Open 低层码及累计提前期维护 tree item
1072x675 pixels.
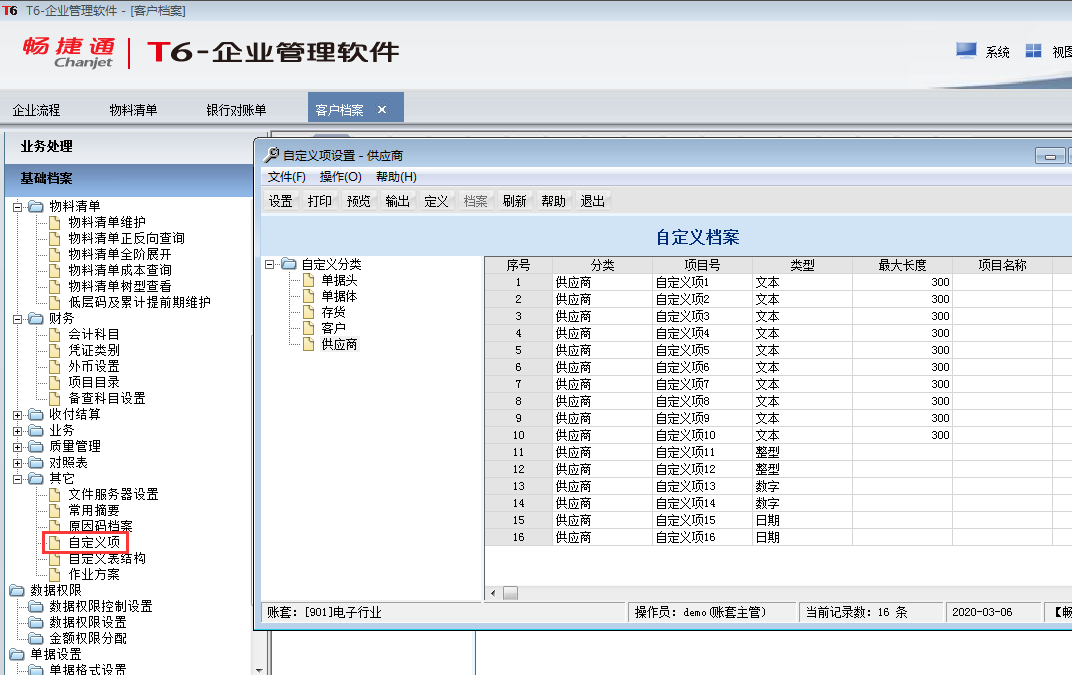pos(139,302)
